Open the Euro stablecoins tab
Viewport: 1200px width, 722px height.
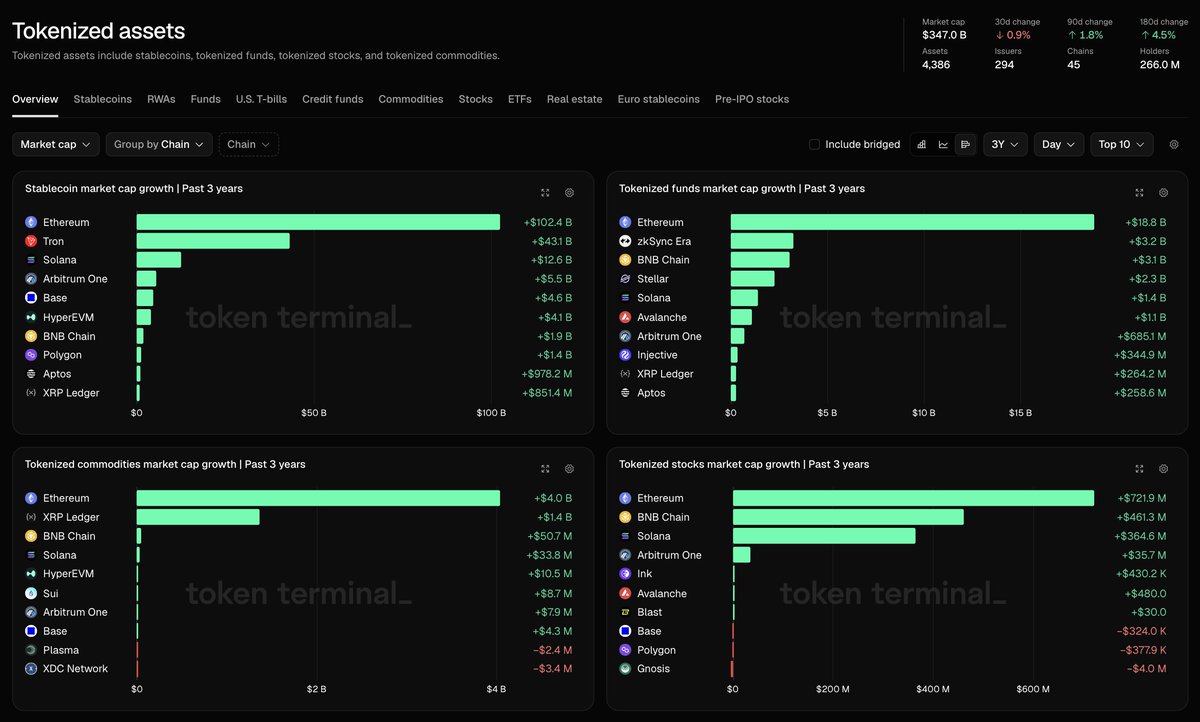[x=659, y=99]
